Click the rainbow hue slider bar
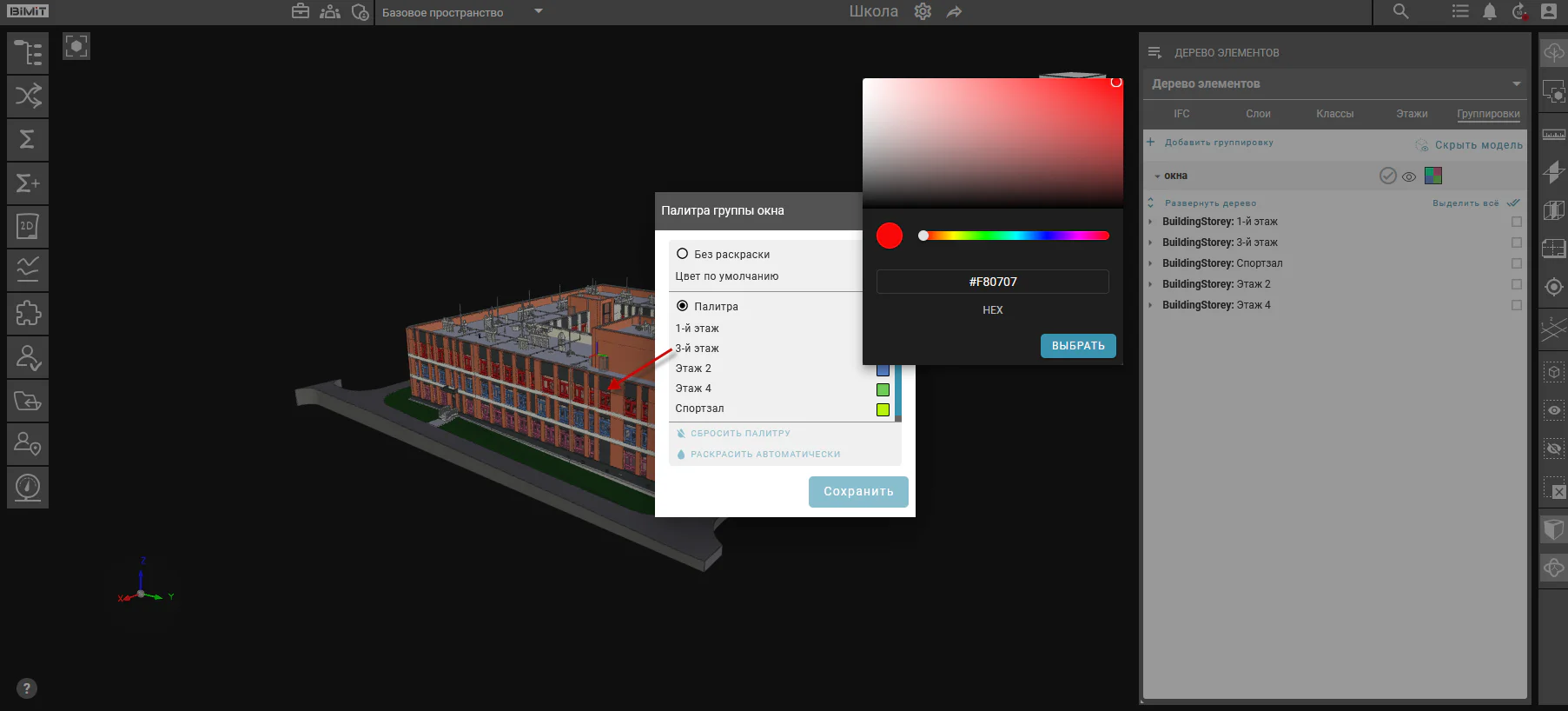 tap(1014, 236)
